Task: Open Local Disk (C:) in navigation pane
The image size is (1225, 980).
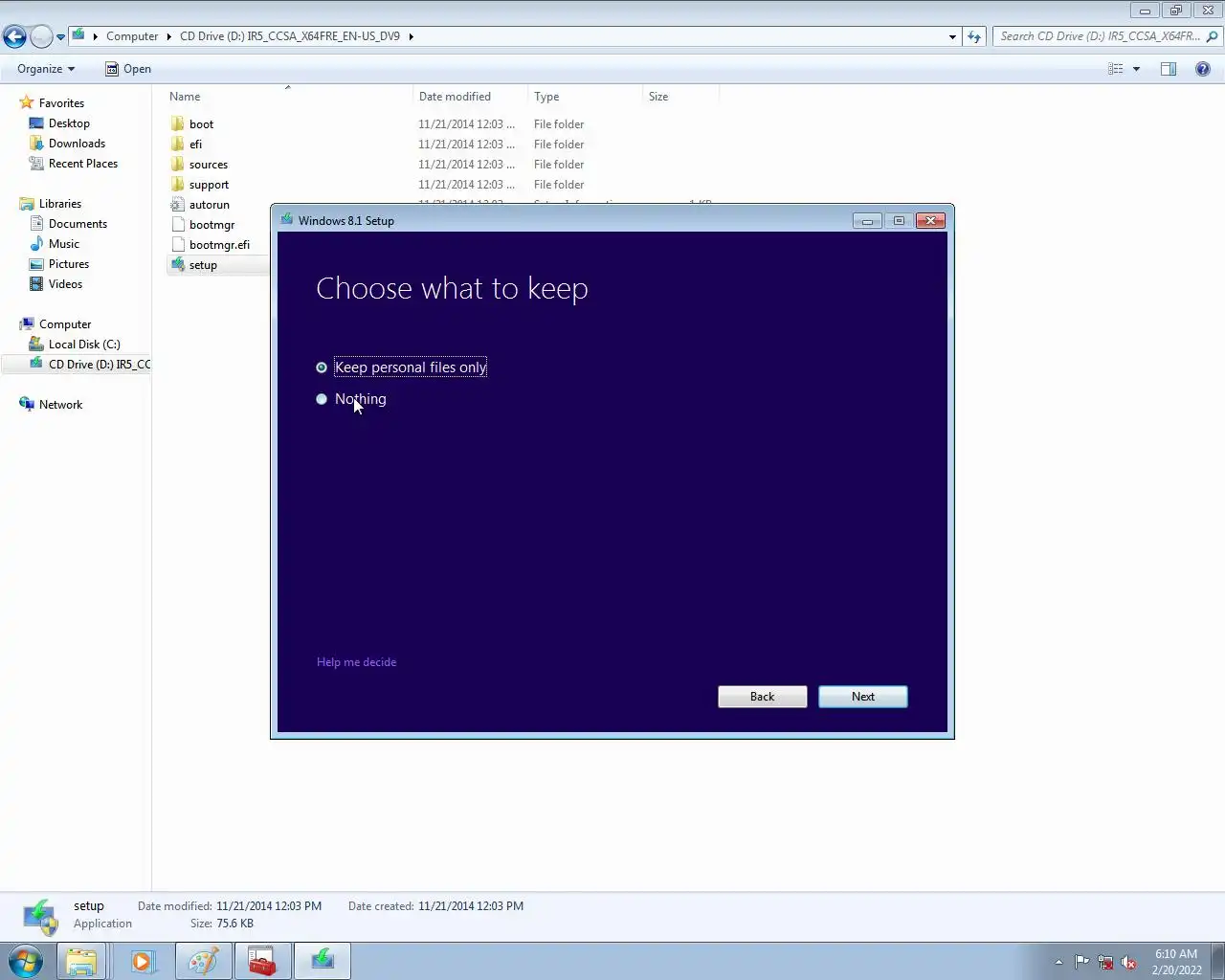Action: click(x=84, y=345)
